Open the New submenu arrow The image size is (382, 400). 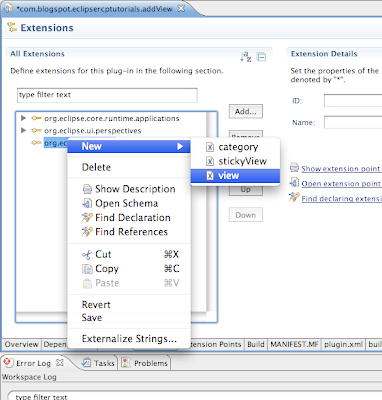pyautogui.click(x=180, y=146)
